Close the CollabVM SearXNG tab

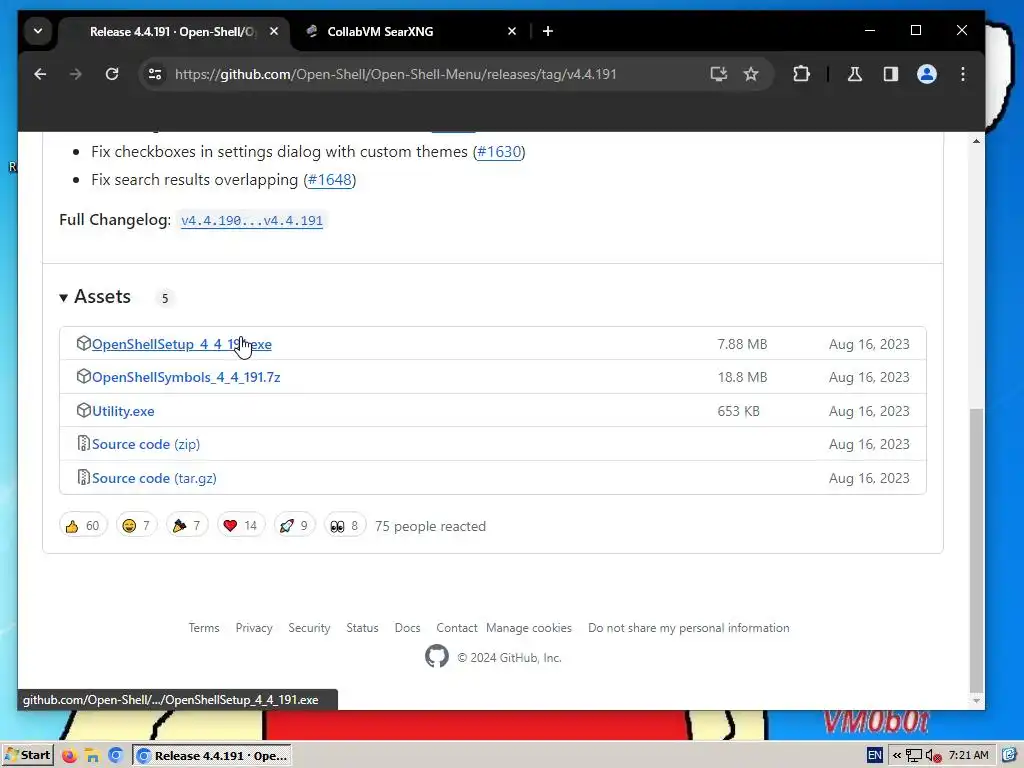(x=512, y=31)
